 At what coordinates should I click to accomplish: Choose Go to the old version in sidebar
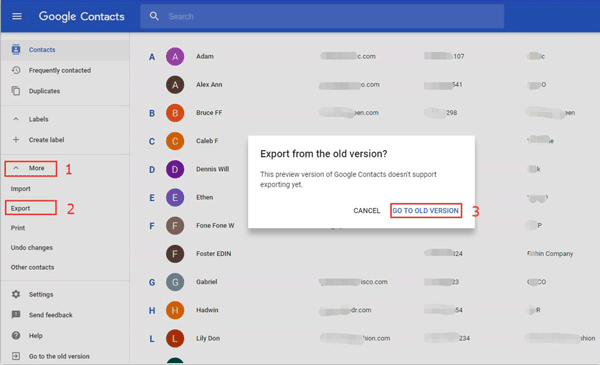pyautogui.click(x=59, y=357)
